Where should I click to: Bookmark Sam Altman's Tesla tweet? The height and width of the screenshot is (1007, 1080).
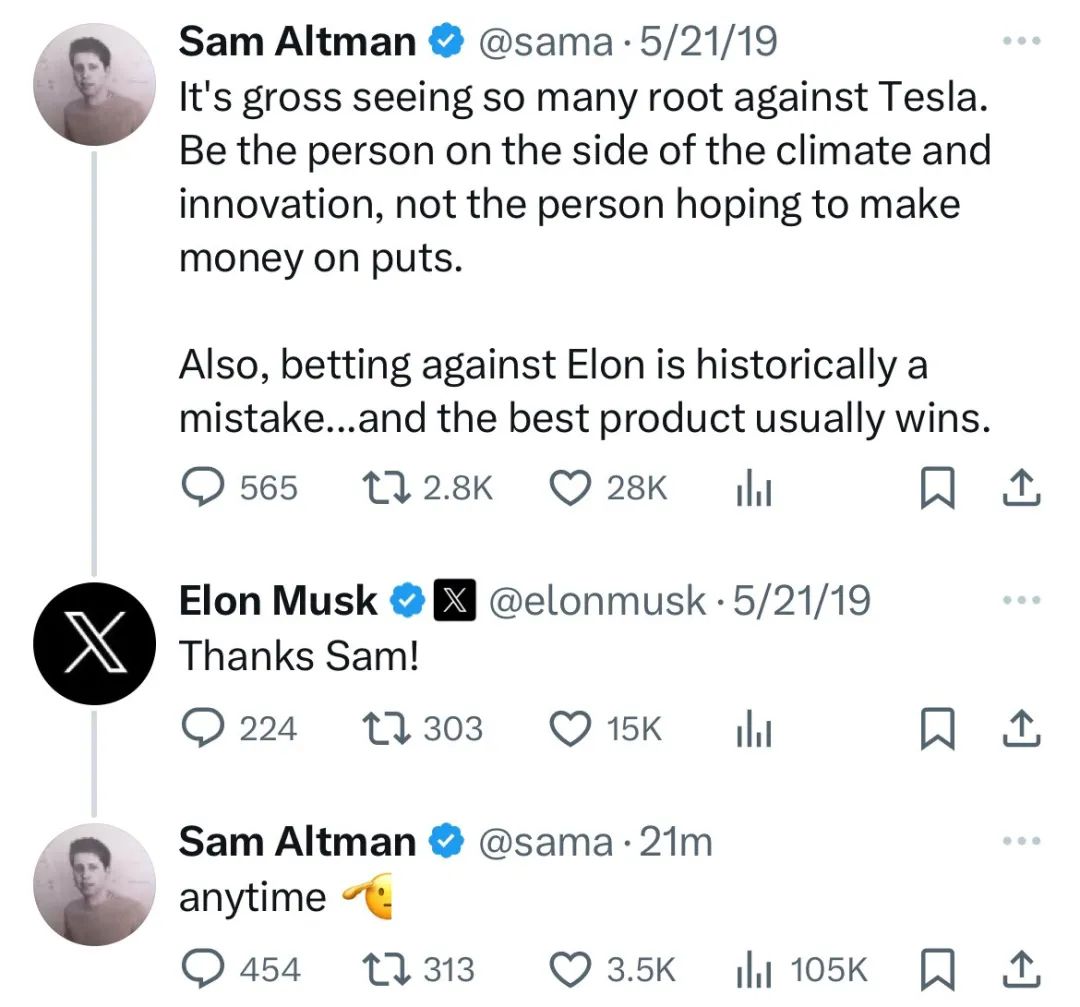click(x=937, y=488)
